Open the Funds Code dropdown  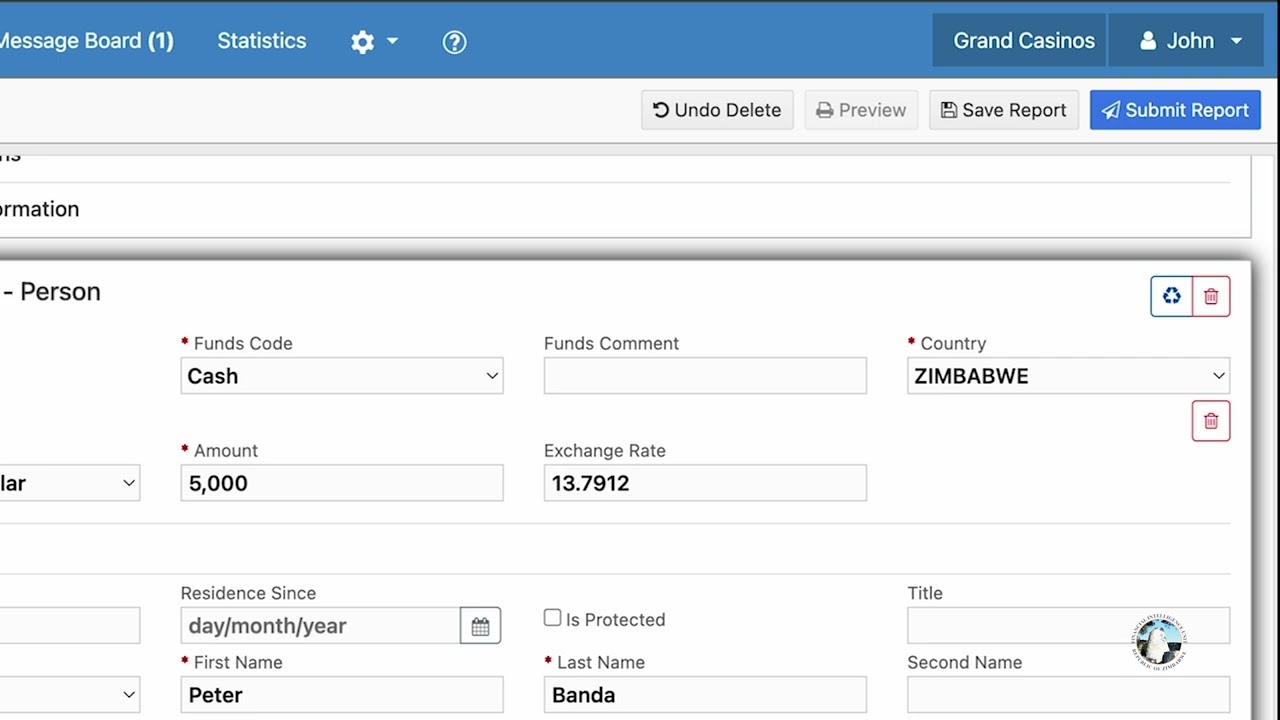tap(342, 376)
